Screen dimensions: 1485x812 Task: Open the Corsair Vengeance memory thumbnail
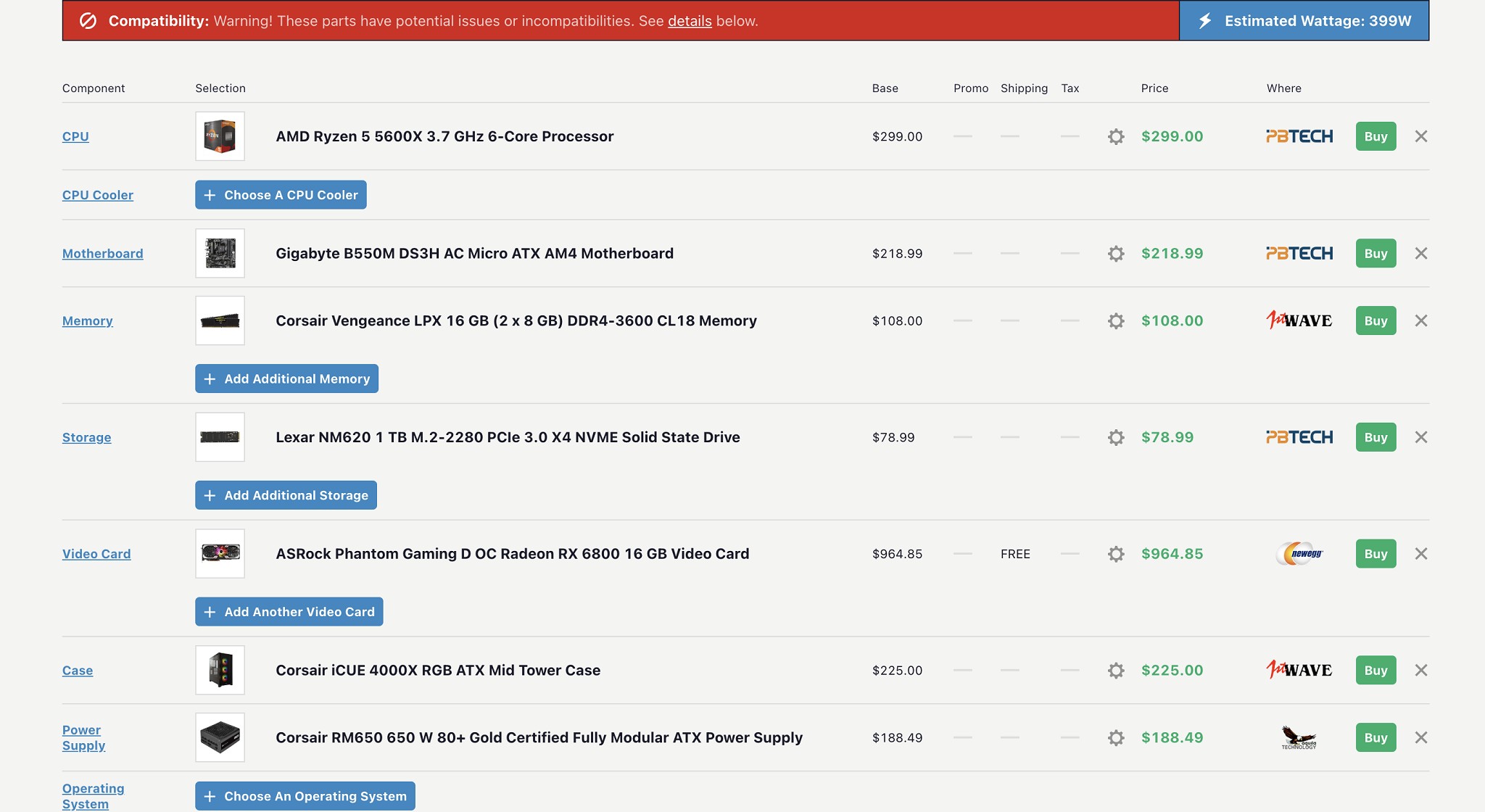220,320
